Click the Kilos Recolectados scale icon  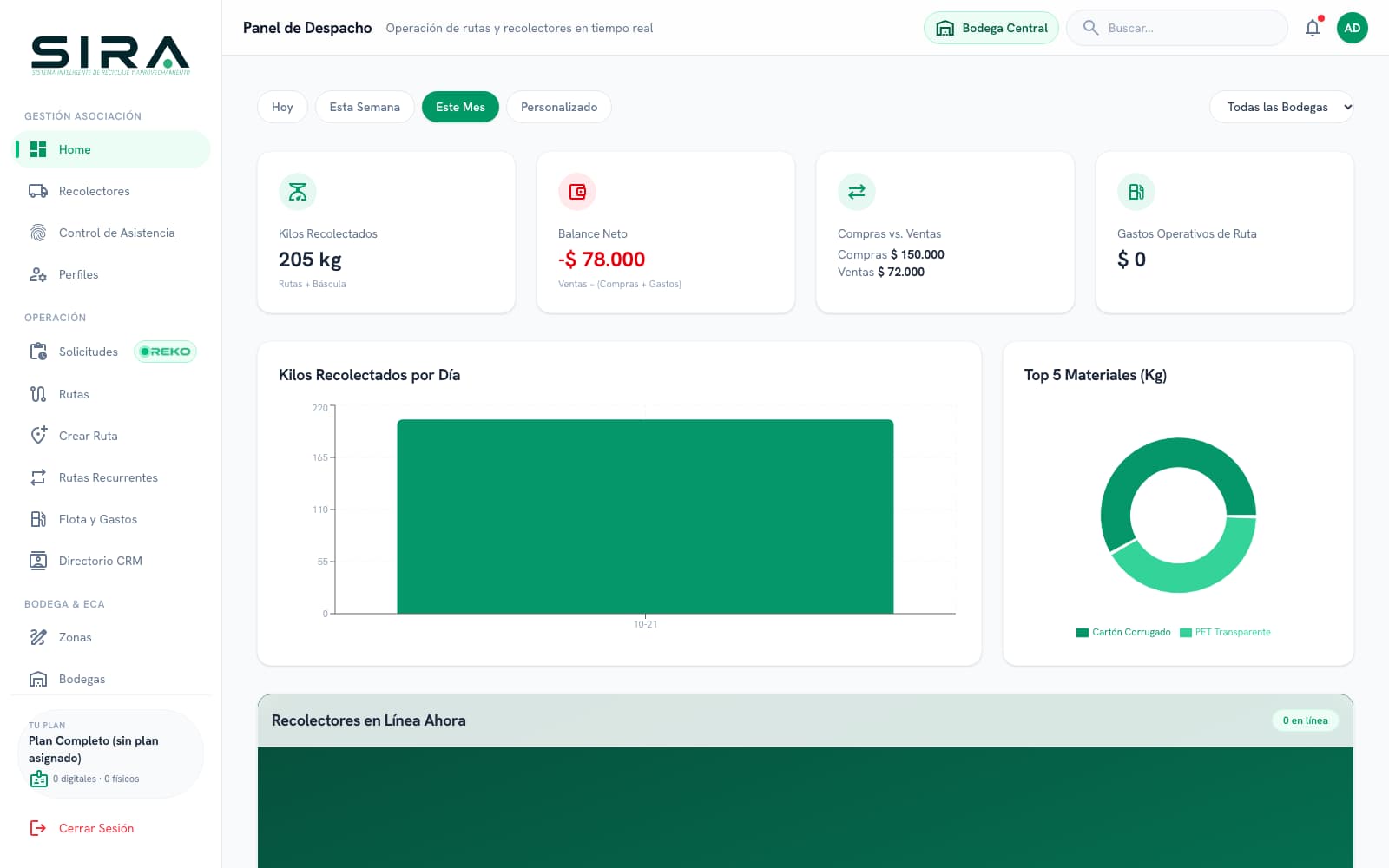tap(298, 192)
